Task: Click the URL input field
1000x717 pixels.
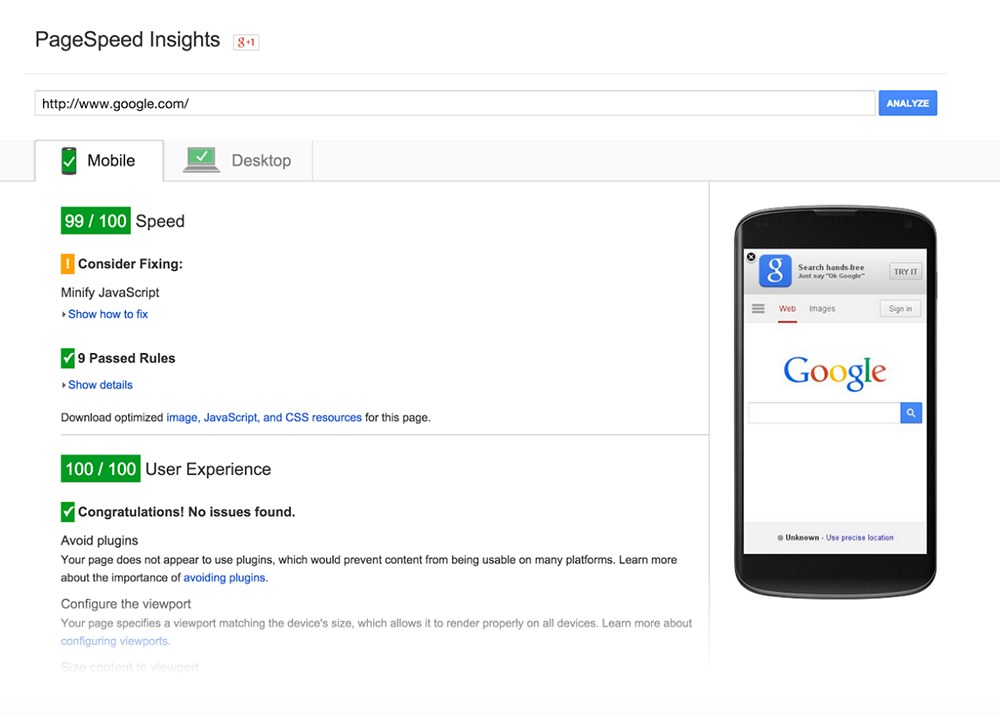Action: (x=455, y=103)
